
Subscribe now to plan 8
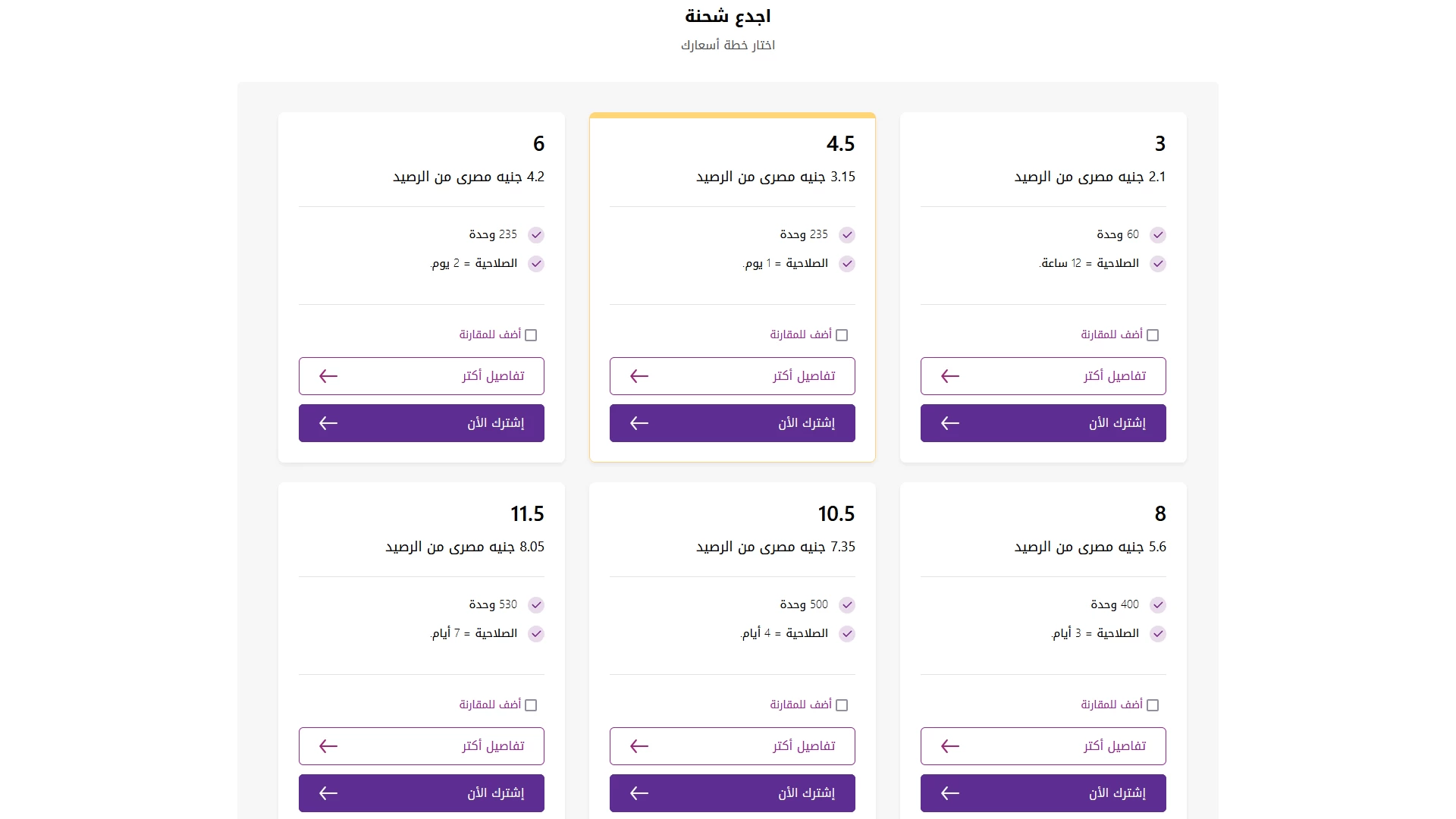point(1043,793)
